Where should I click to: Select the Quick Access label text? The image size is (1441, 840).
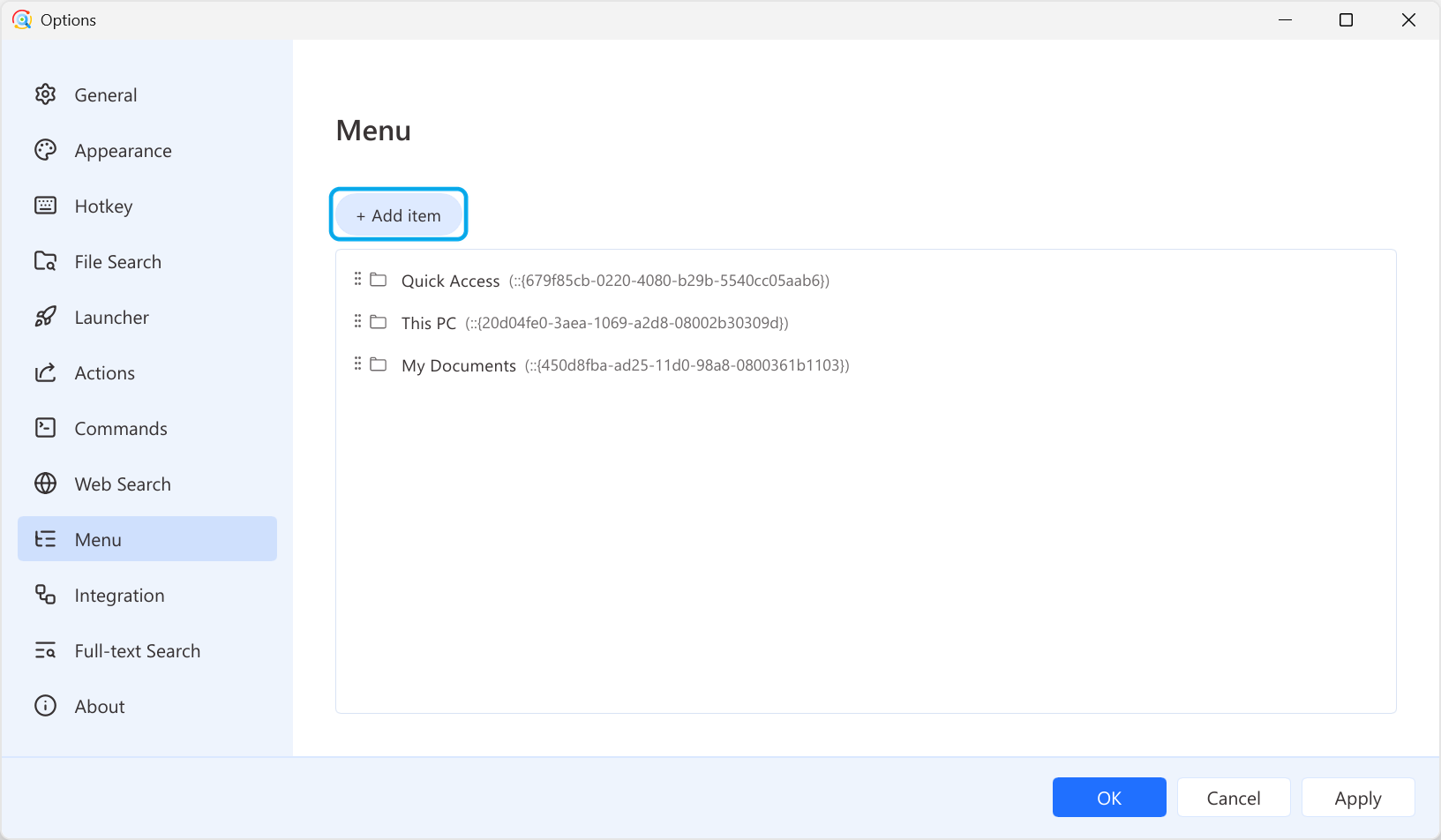(x=451, y=281)
